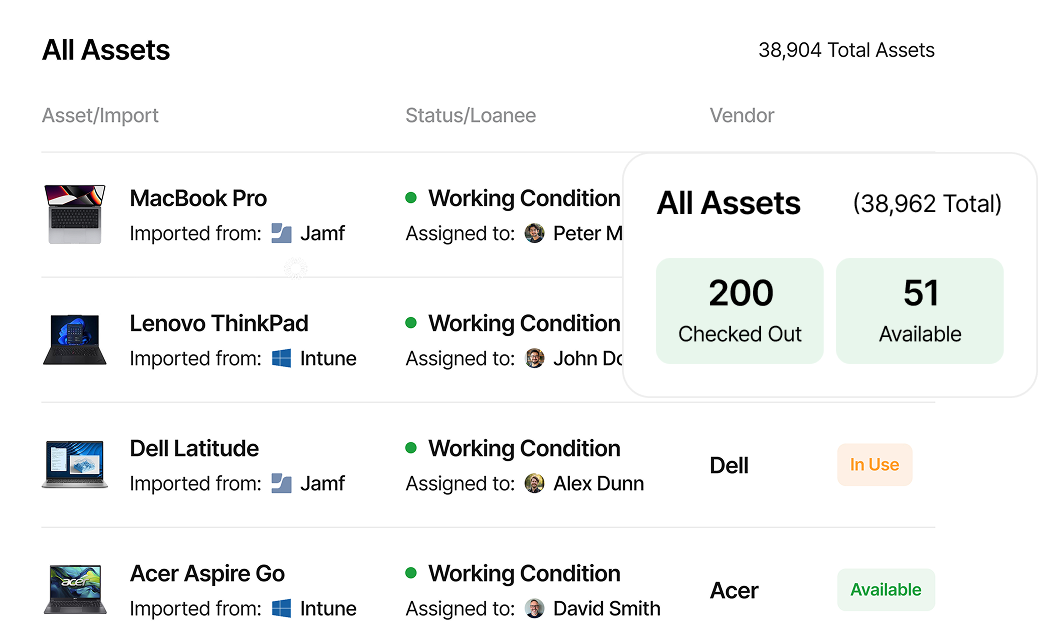Click the In Use badge for Dell Latitude
The height and width of the screenshot is (633, 1038).
[874, 464]
